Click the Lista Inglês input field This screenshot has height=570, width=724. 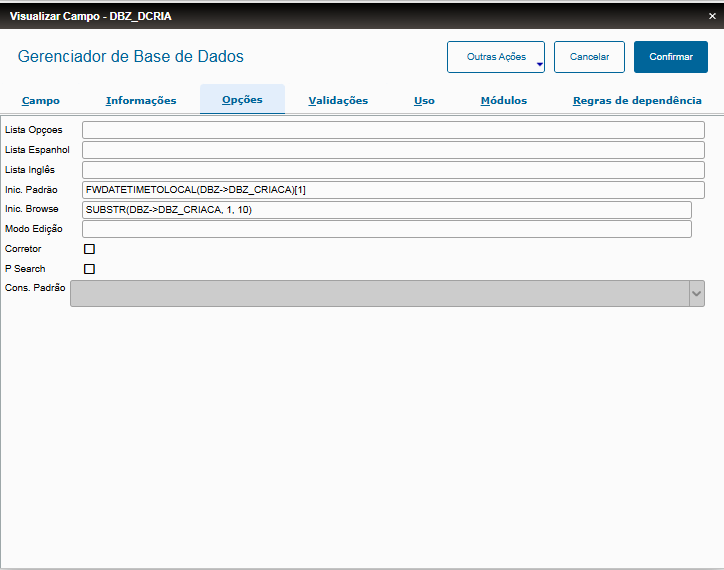(x=393, y=170)
